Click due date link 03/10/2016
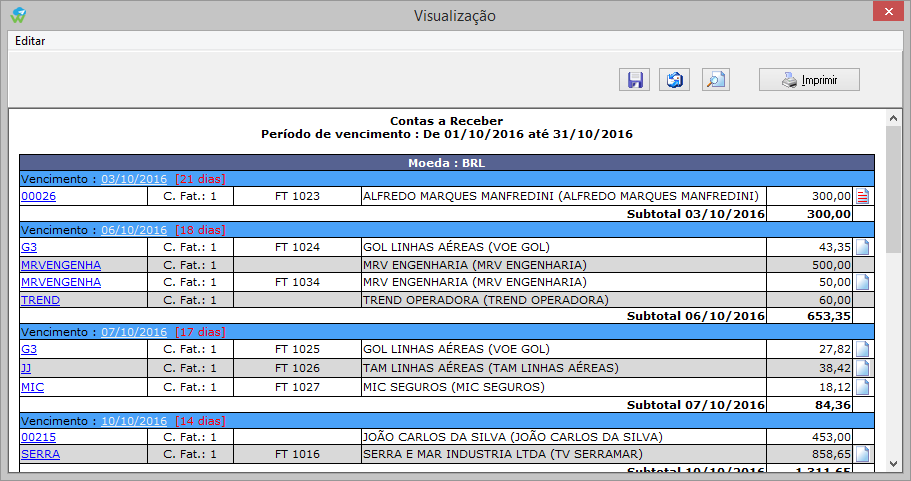This screenshot has height=481, width=911. 134,179
